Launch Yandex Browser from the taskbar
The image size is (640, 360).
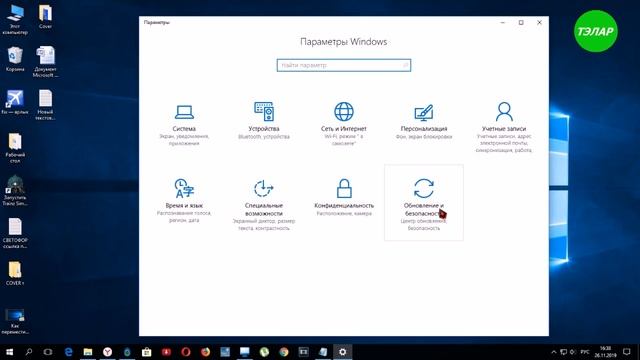point(107,352)
